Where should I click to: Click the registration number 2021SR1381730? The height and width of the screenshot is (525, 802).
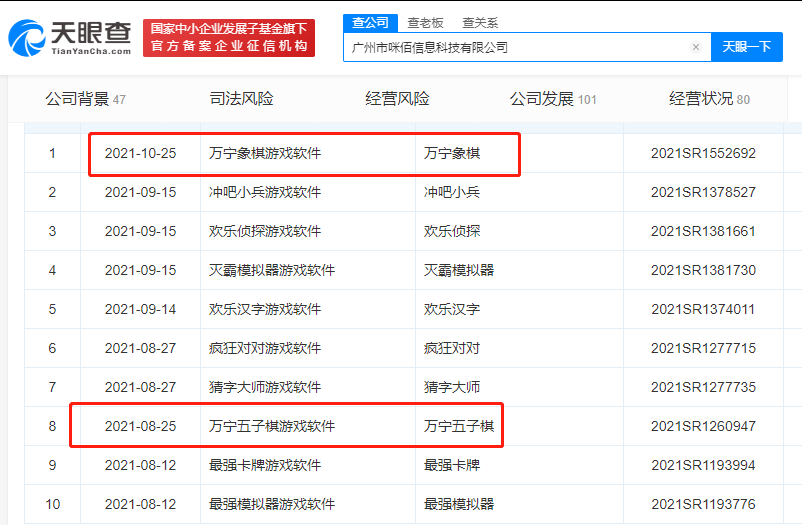click(703, 270)
